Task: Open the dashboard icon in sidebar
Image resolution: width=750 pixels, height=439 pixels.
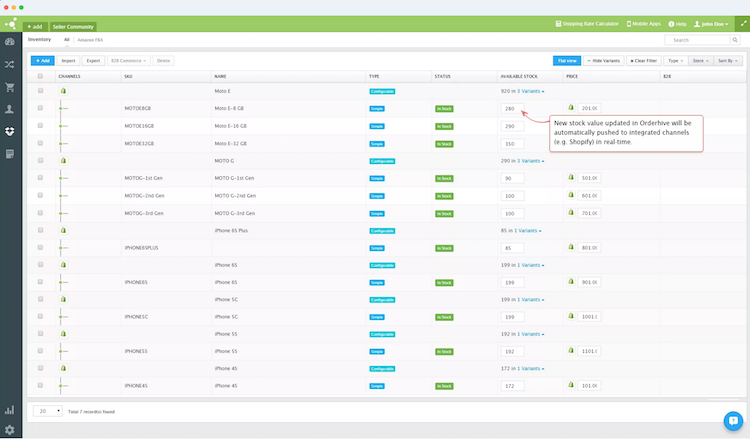Action: point(10,42)
